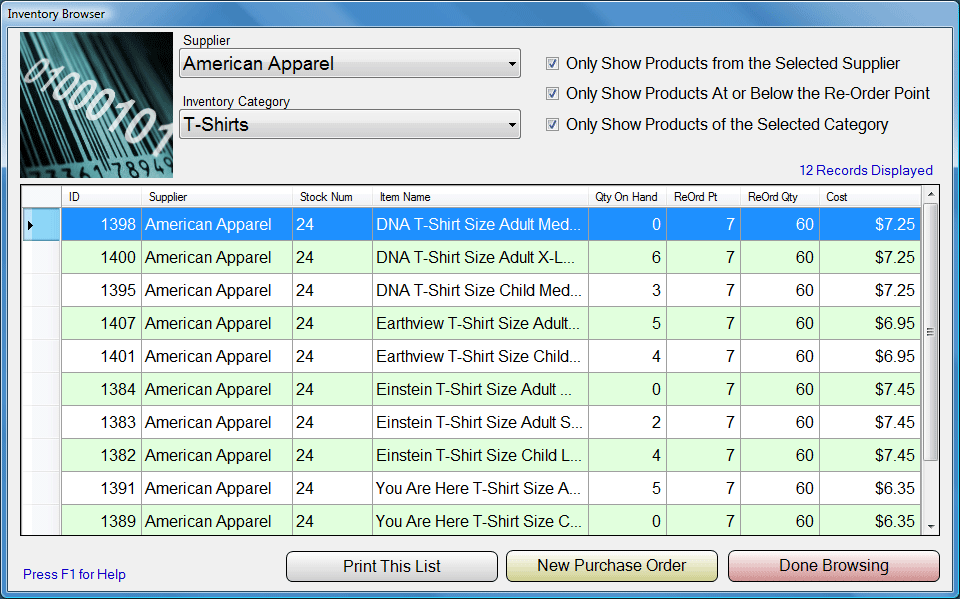Sort the grid by Cost column
The height and width of the screenshot is (599, 960).
point(868,197)
